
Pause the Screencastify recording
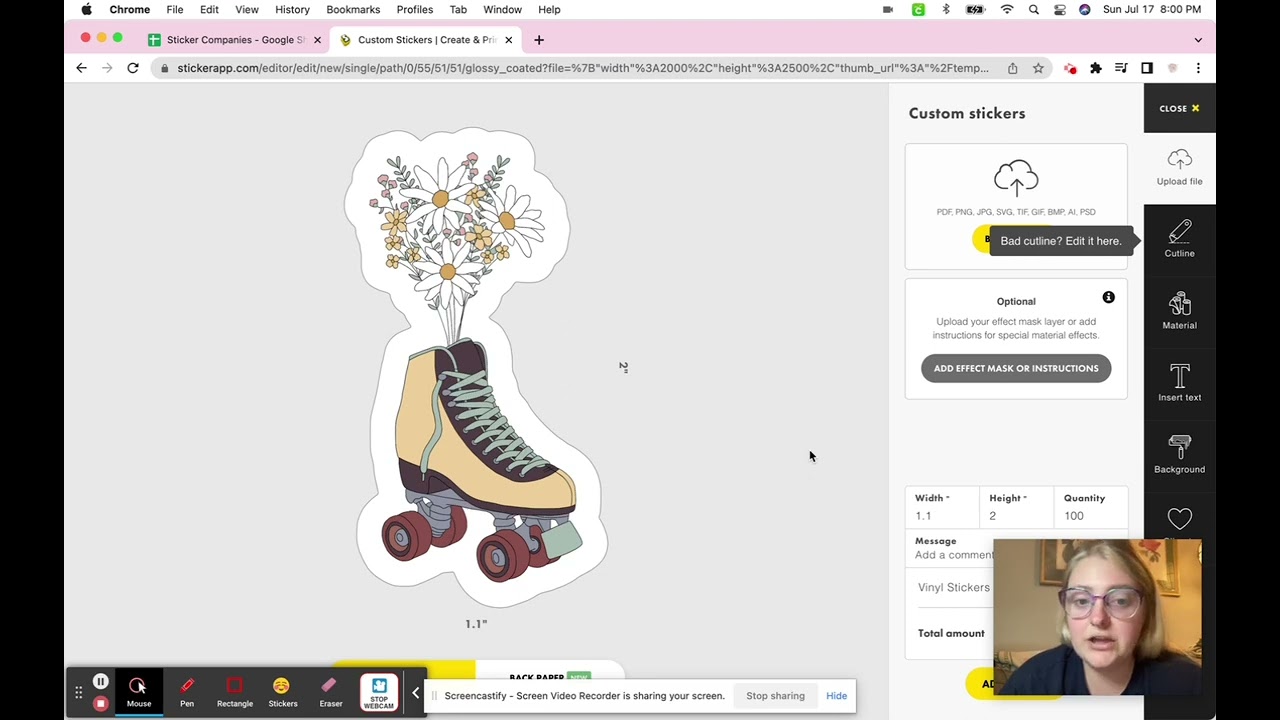click(x=100, y=682)
